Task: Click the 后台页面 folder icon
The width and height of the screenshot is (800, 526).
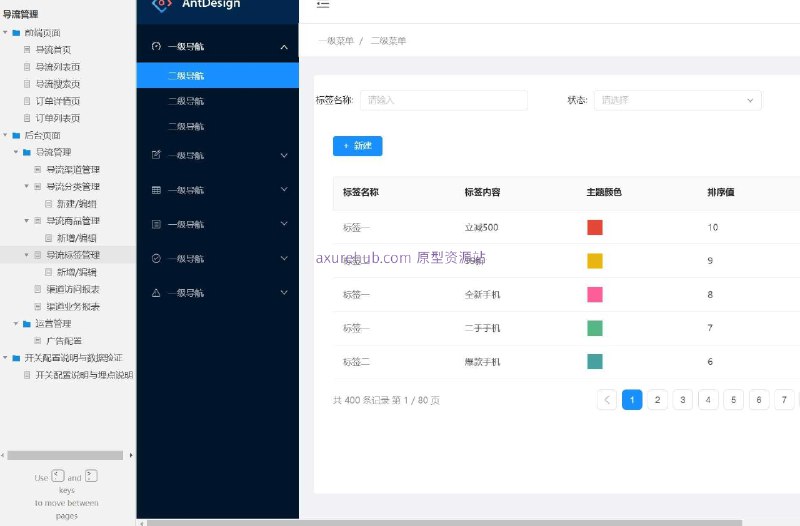Action: pyautogui.click(x=16, y=135)
